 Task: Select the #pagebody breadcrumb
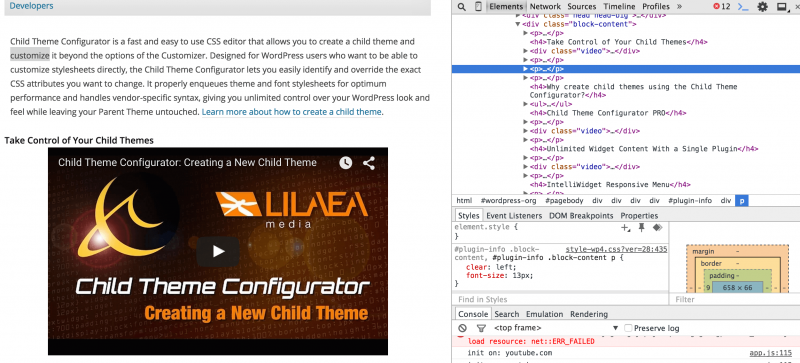click(563, 201)
